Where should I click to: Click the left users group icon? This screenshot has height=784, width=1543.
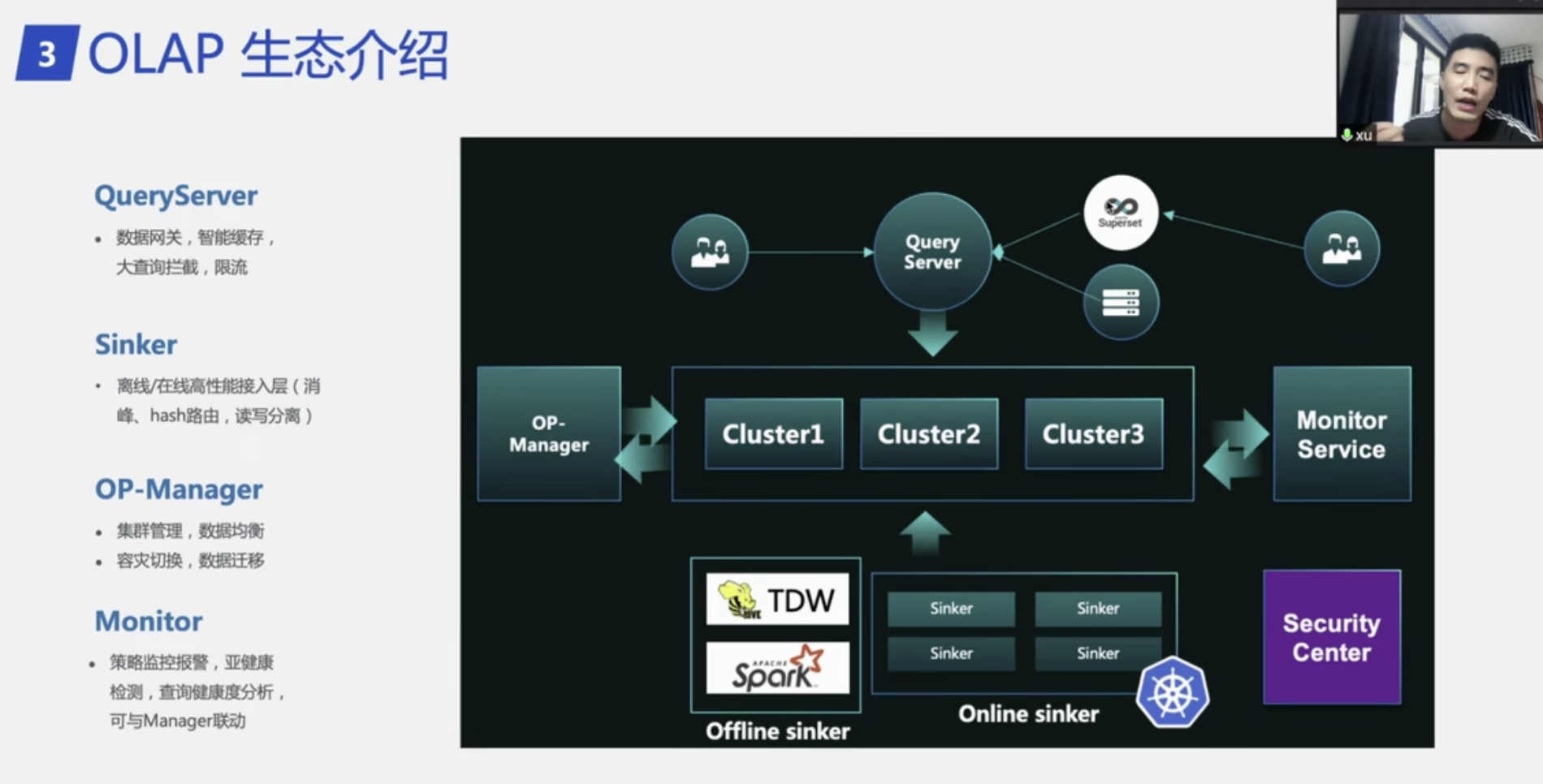(710, 252)
